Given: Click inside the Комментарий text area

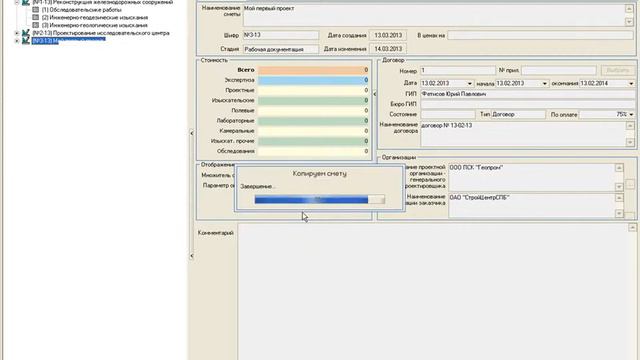Looking at the screenshot, I should pyautogui.click(x=433, y=291).
